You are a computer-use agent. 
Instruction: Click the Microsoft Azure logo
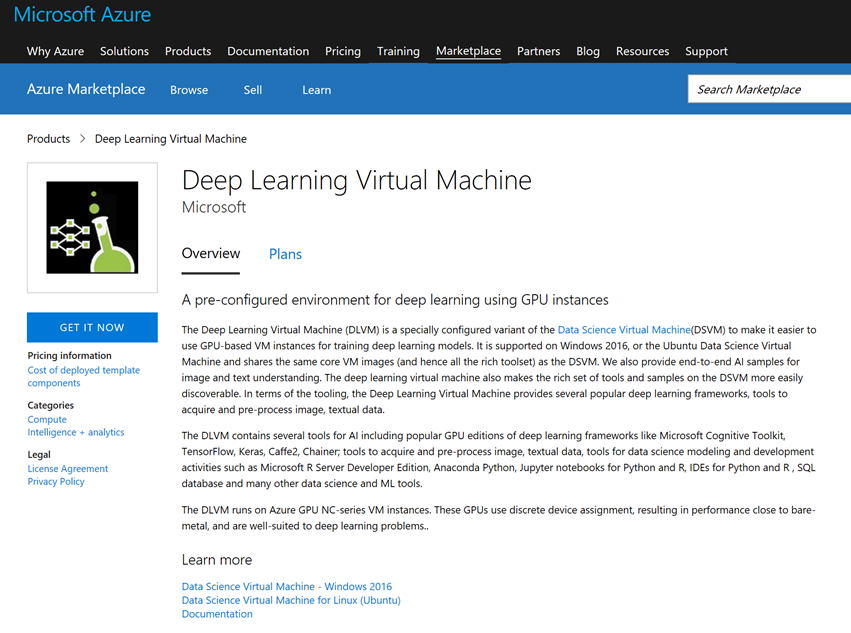(x=82, y=15)
